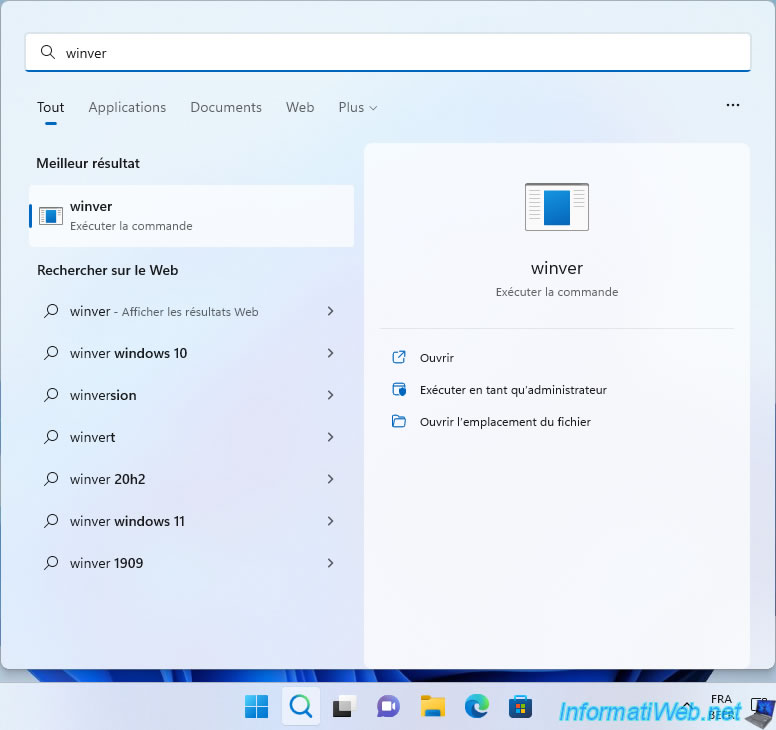Image resolution: width=776 pixels, height=730 pixels.
Task: Click the large winver icon in preview pane
Action: point(557,207)
